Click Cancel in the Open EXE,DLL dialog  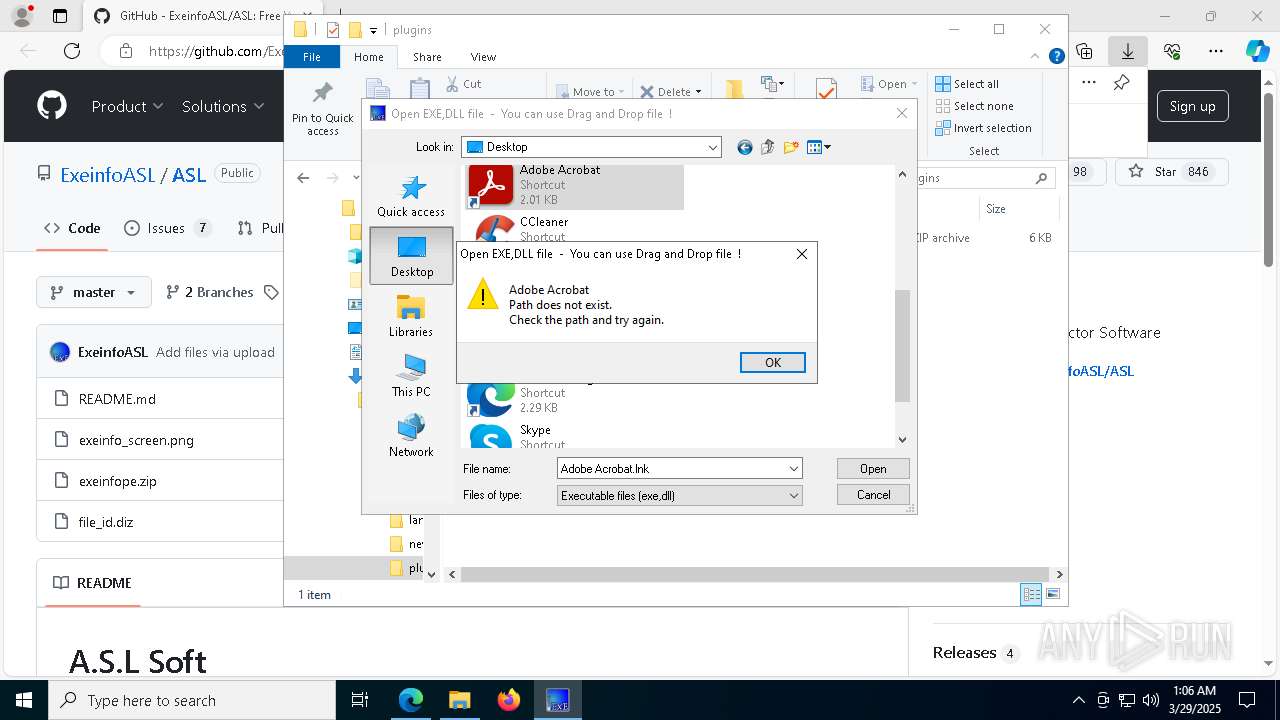pyautogui.click(x=873, y=495)
